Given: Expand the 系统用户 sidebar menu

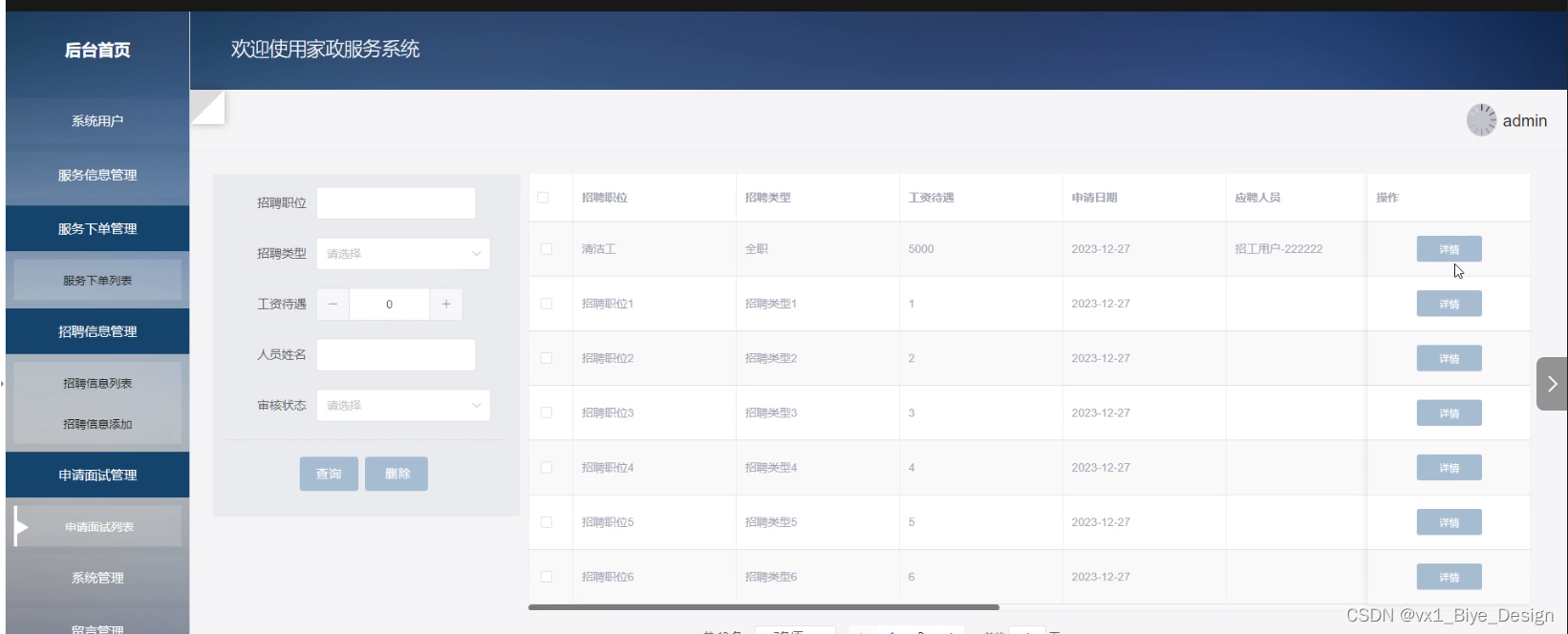Looking at the screenshot, I should click(97, 121).
